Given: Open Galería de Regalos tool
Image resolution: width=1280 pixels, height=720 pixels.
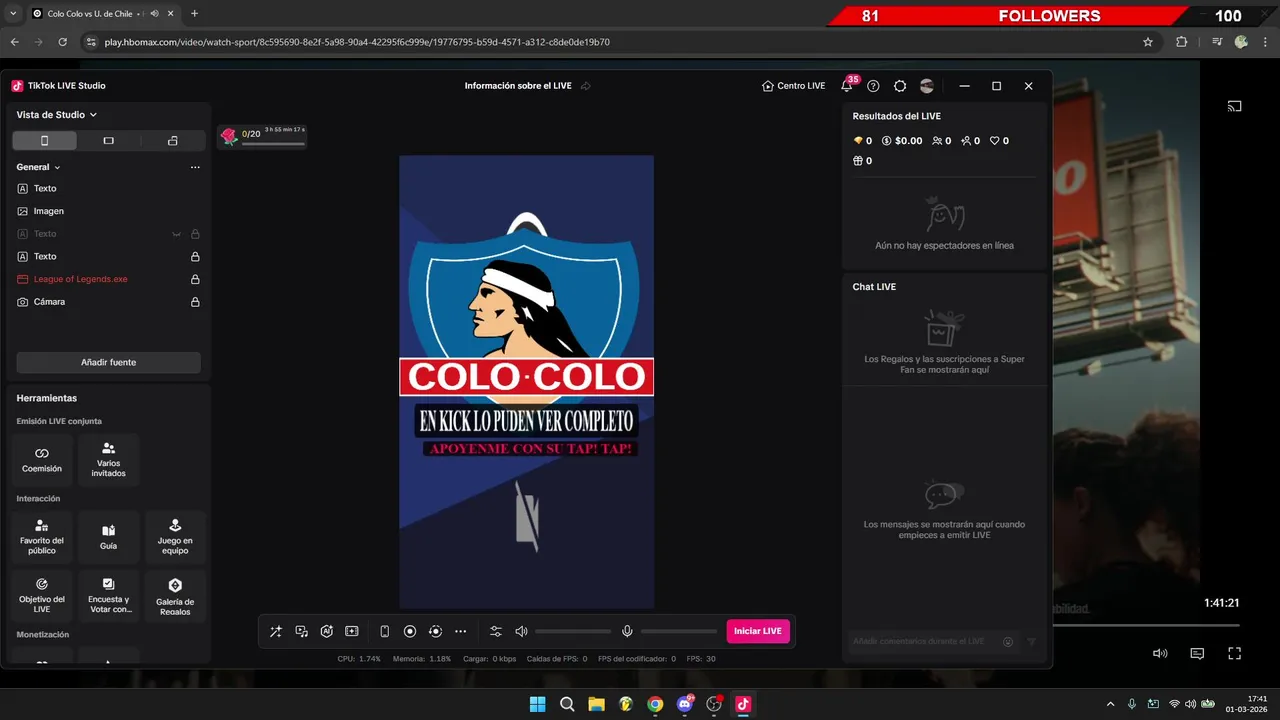Looking at the screenshot, I should 175,596.
